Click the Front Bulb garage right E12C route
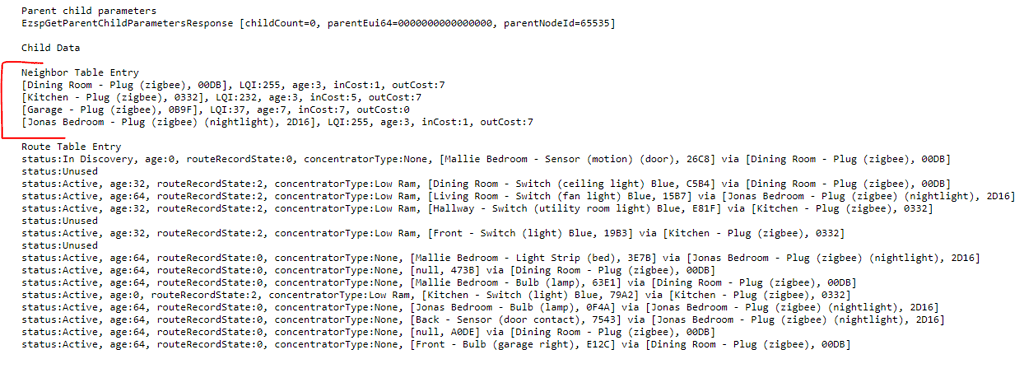1024x372 pixels. (x=436, y=344)
